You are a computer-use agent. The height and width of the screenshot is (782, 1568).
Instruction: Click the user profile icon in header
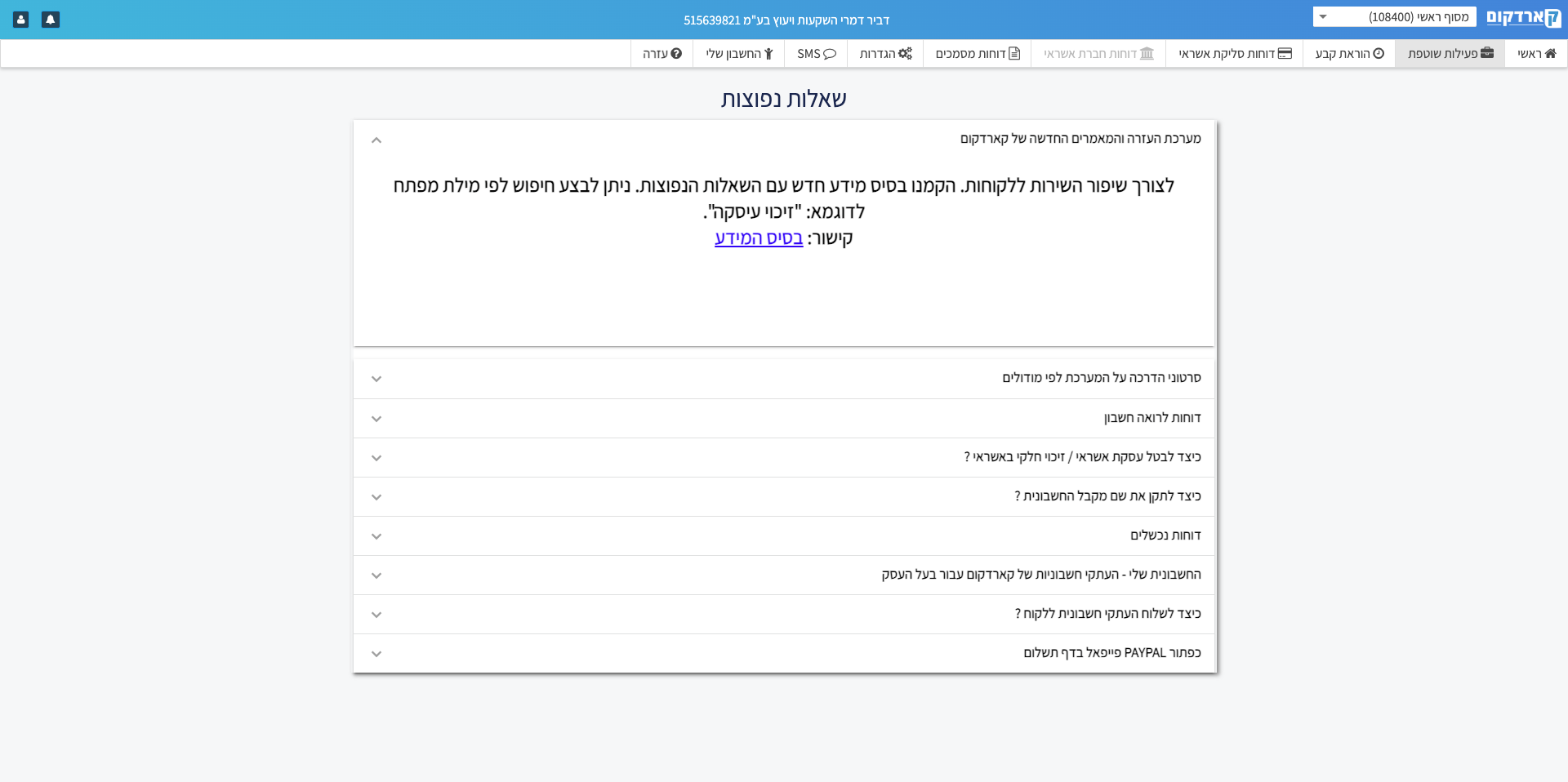tap(21, 20)
